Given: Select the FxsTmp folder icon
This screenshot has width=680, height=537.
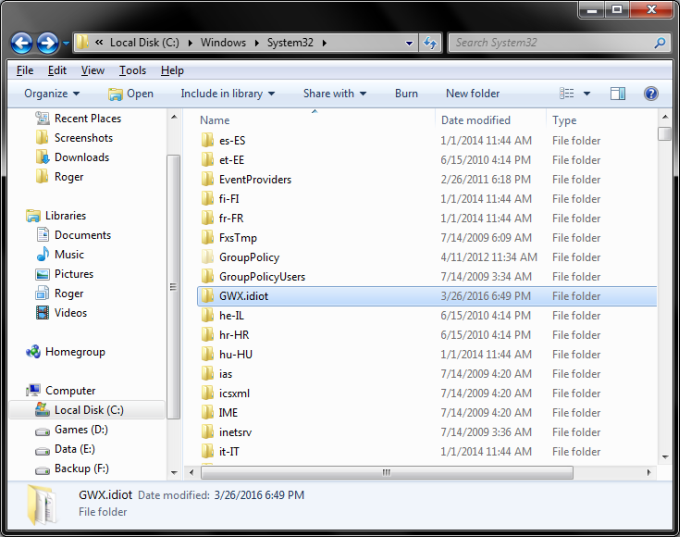Looking at the screenshot, I should [x=207, y=238].
